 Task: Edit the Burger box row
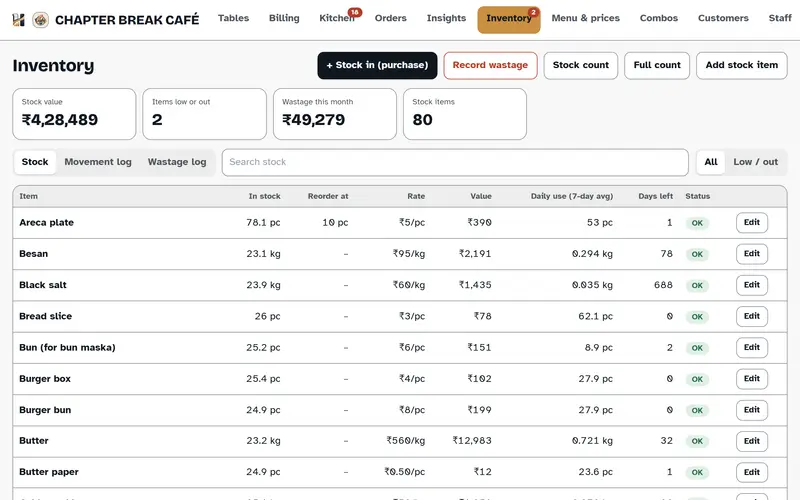pyautogui.click(x=752, y=379)
